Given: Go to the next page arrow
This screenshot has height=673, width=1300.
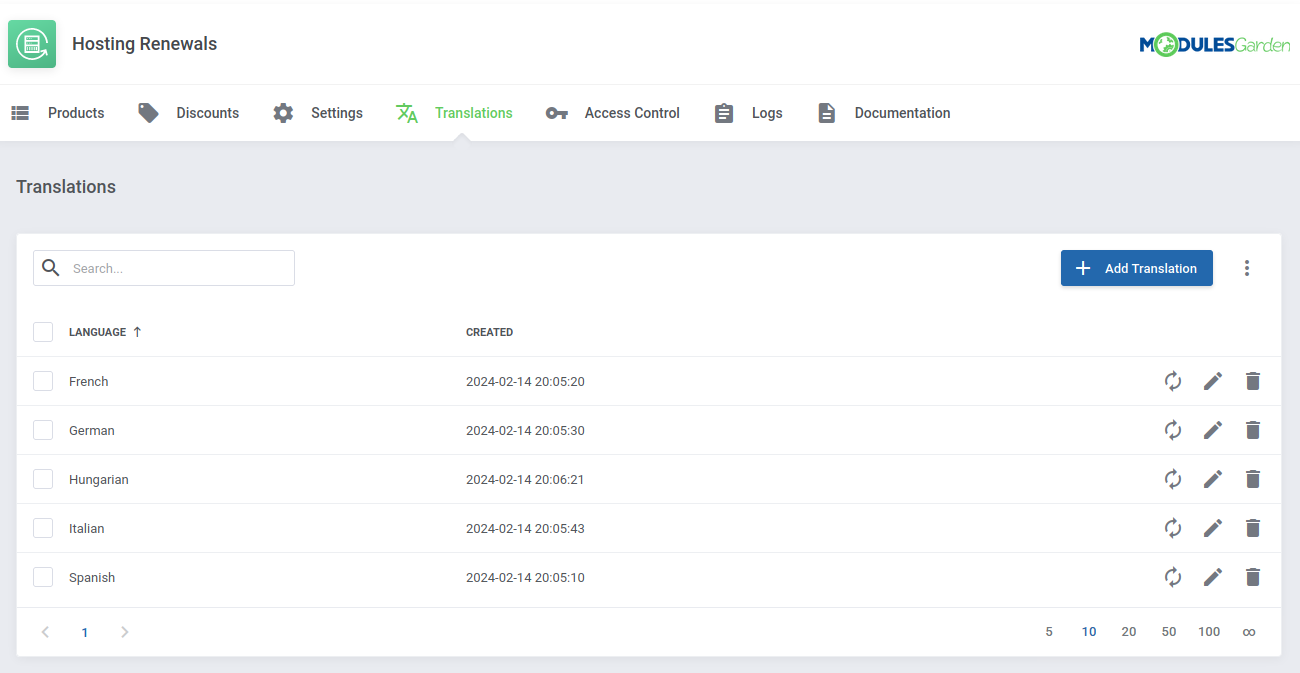Looking at the screenshot, I should [x=125, y=632].
